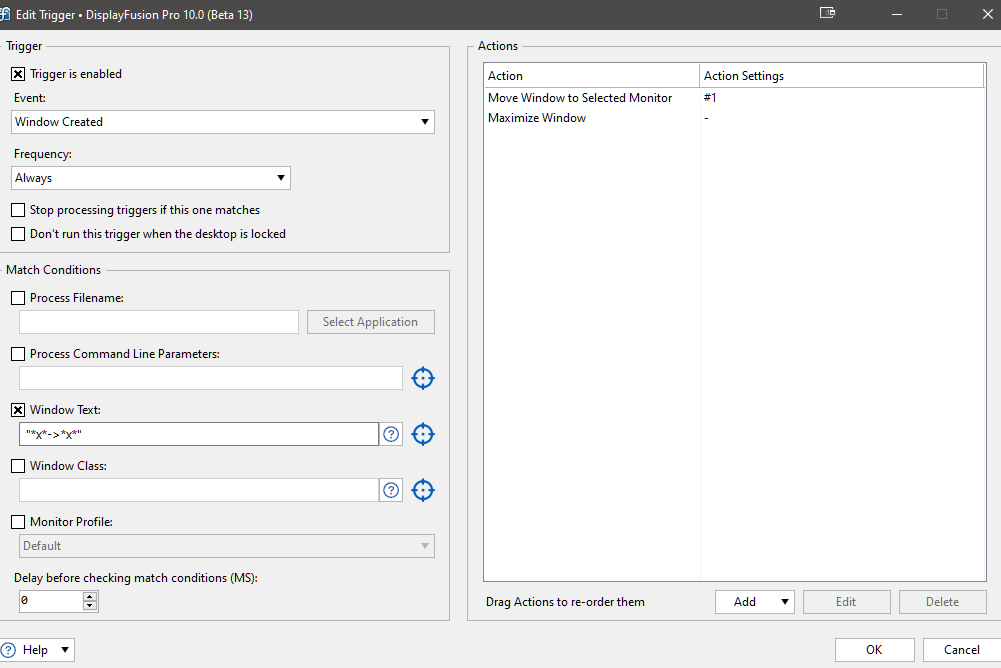
Task: Open the Add actions dropdown button
Action: (755, 602)
